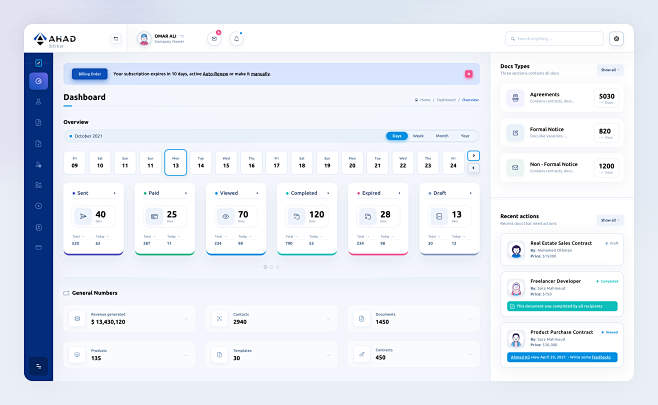Screen dimensions: 658x405
Task: Click the Viewed card eye icon
Action: (x=226, y=215)
